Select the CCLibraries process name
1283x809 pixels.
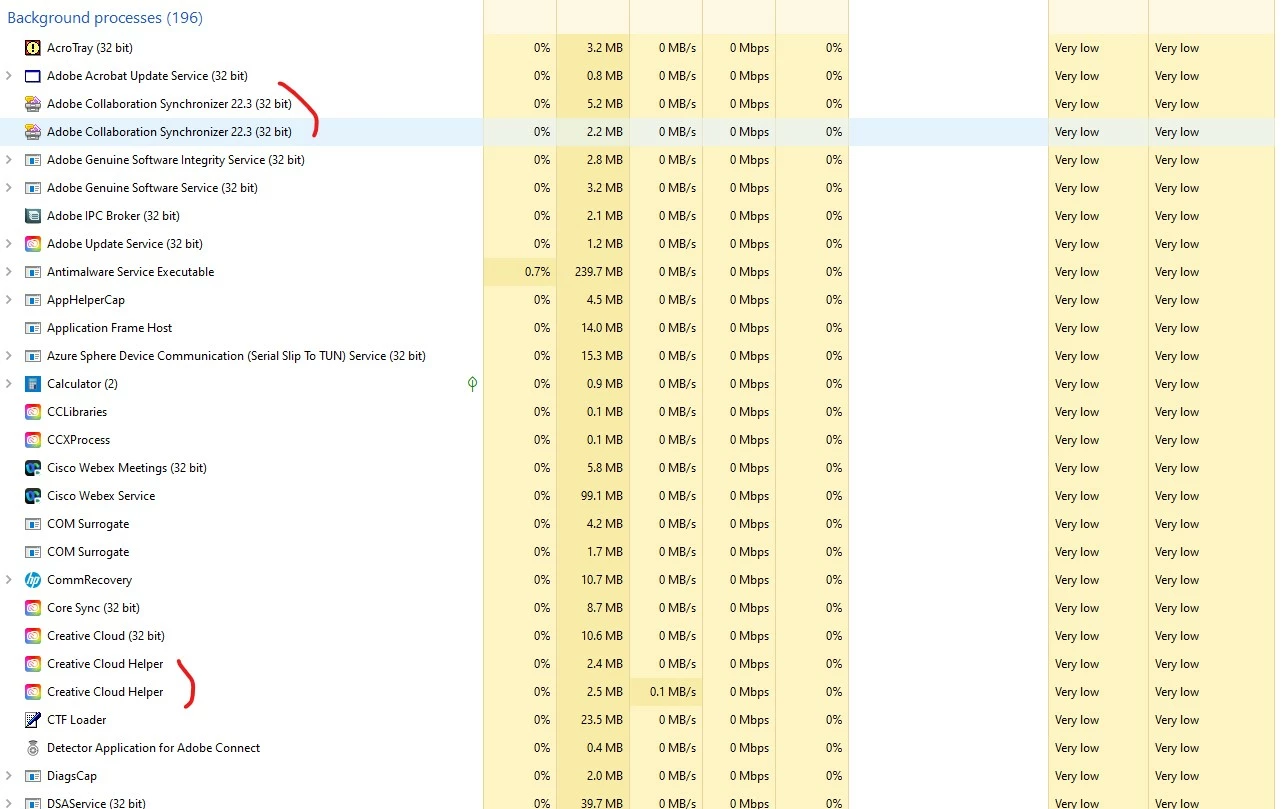coord(77,412)
